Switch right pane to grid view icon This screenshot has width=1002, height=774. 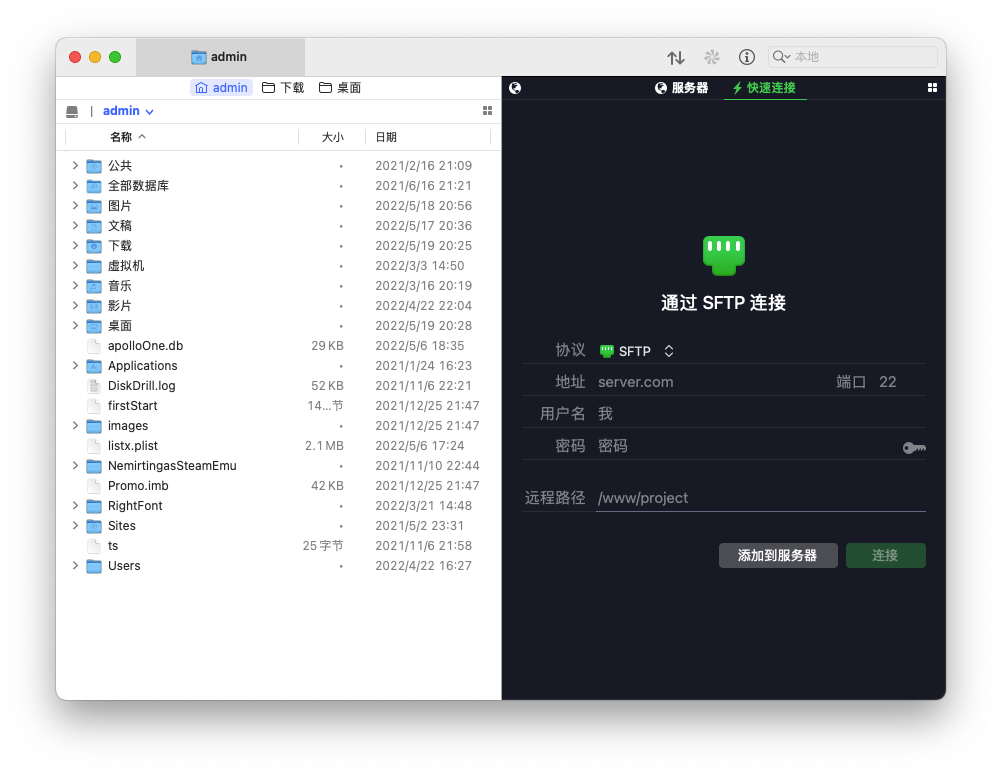pos(932,88)
